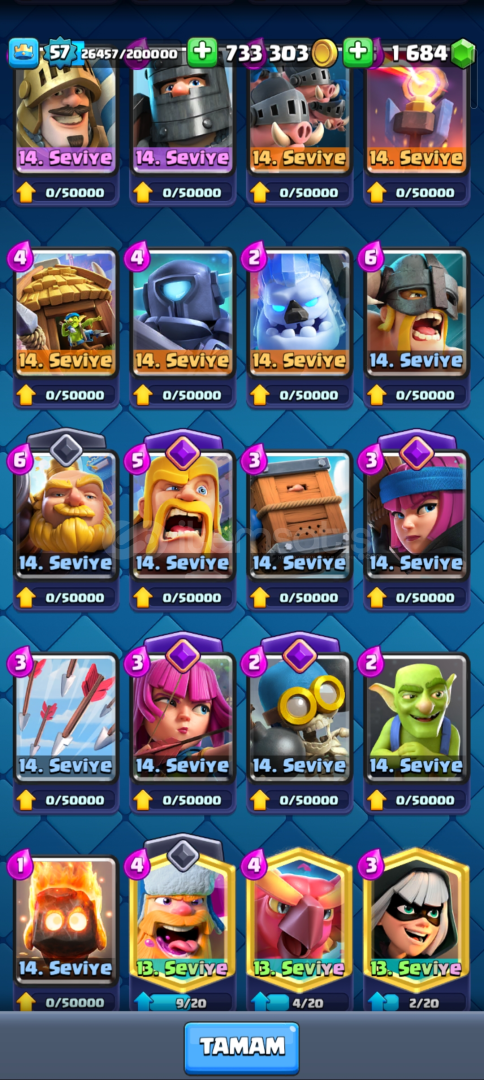This screenshot has width=484, height=1080.
Task: Click the blue crown trophy icon
Action: pyautogui.click(x=24, y=54)
